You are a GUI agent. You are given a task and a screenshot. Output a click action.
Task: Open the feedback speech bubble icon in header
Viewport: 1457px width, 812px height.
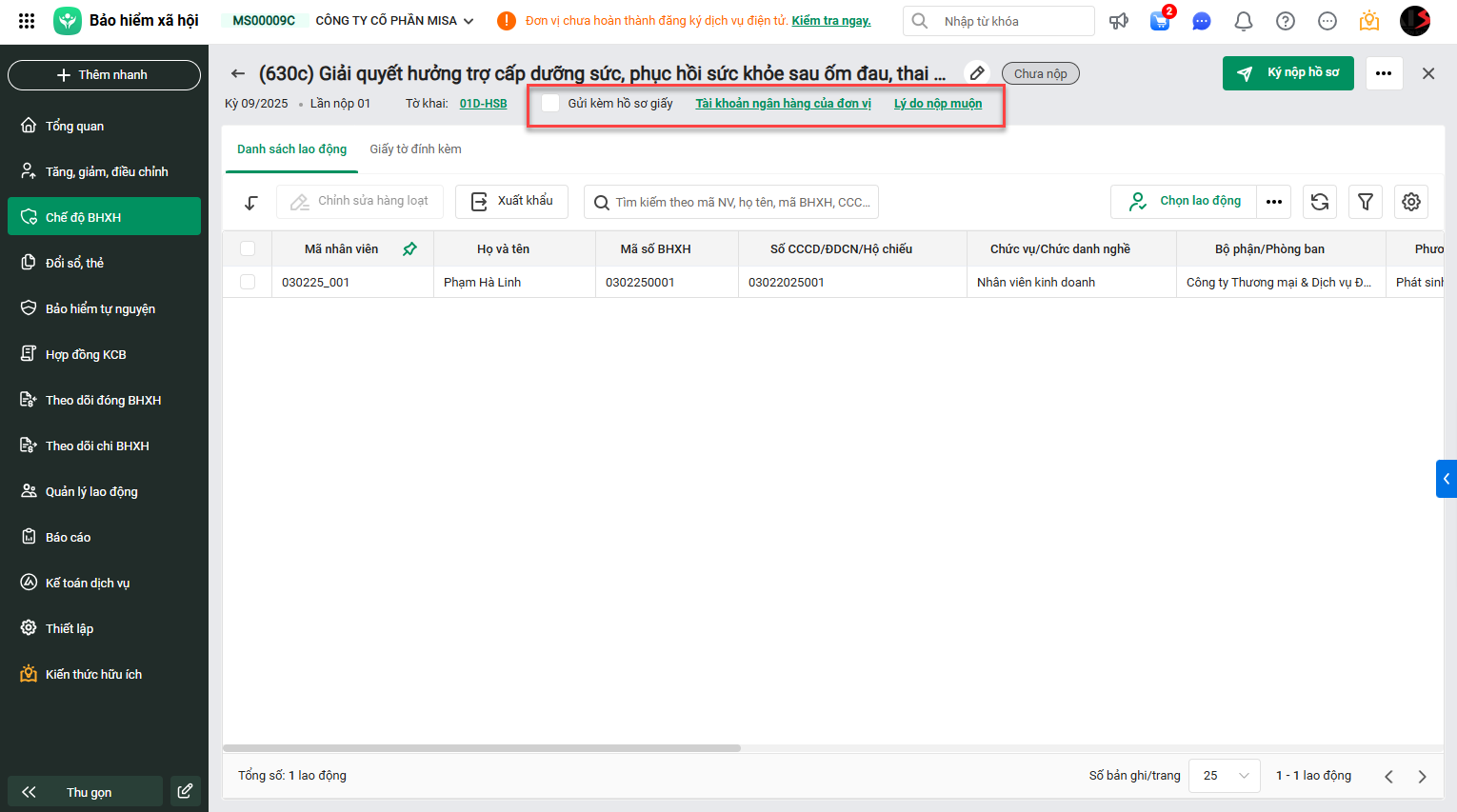pos(1327,21)
